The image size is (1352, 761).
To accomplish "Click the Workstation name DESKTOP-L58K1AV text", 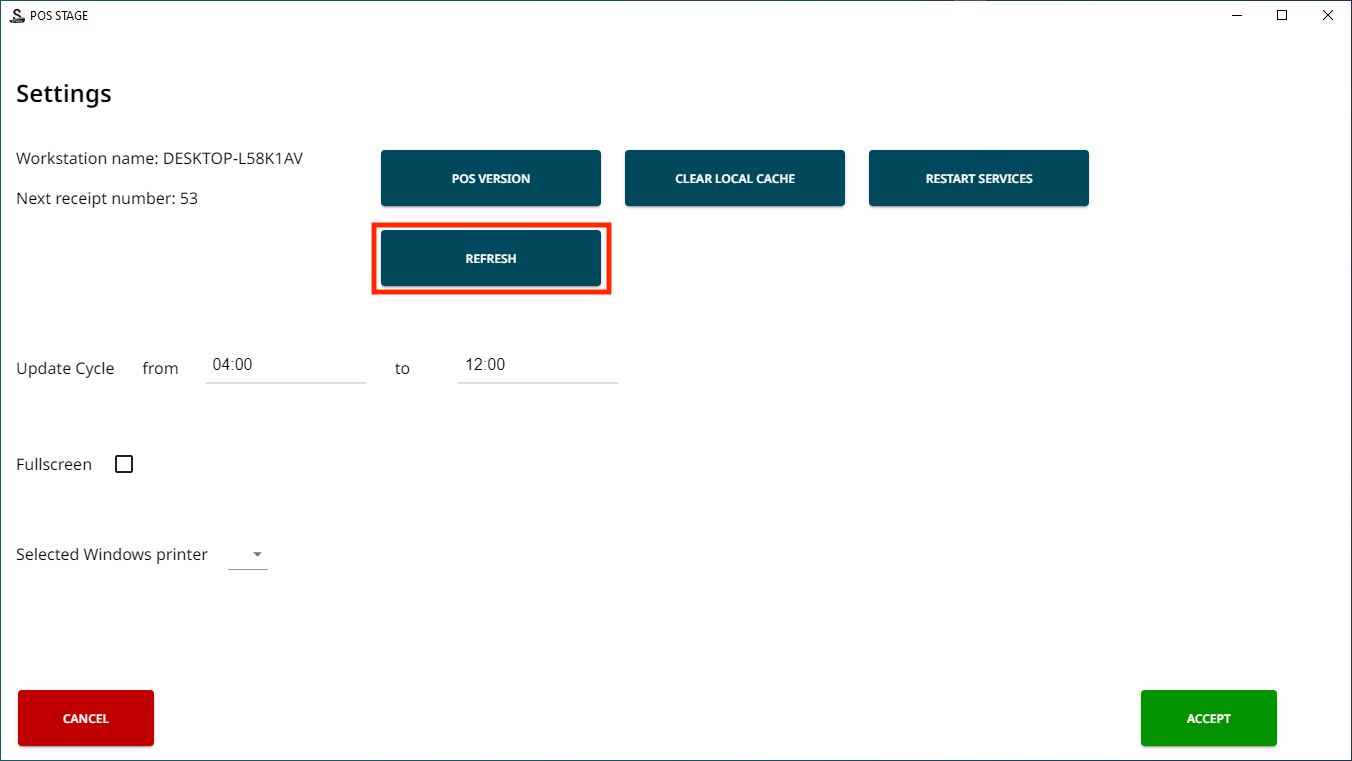I will (x=159, y=158).
